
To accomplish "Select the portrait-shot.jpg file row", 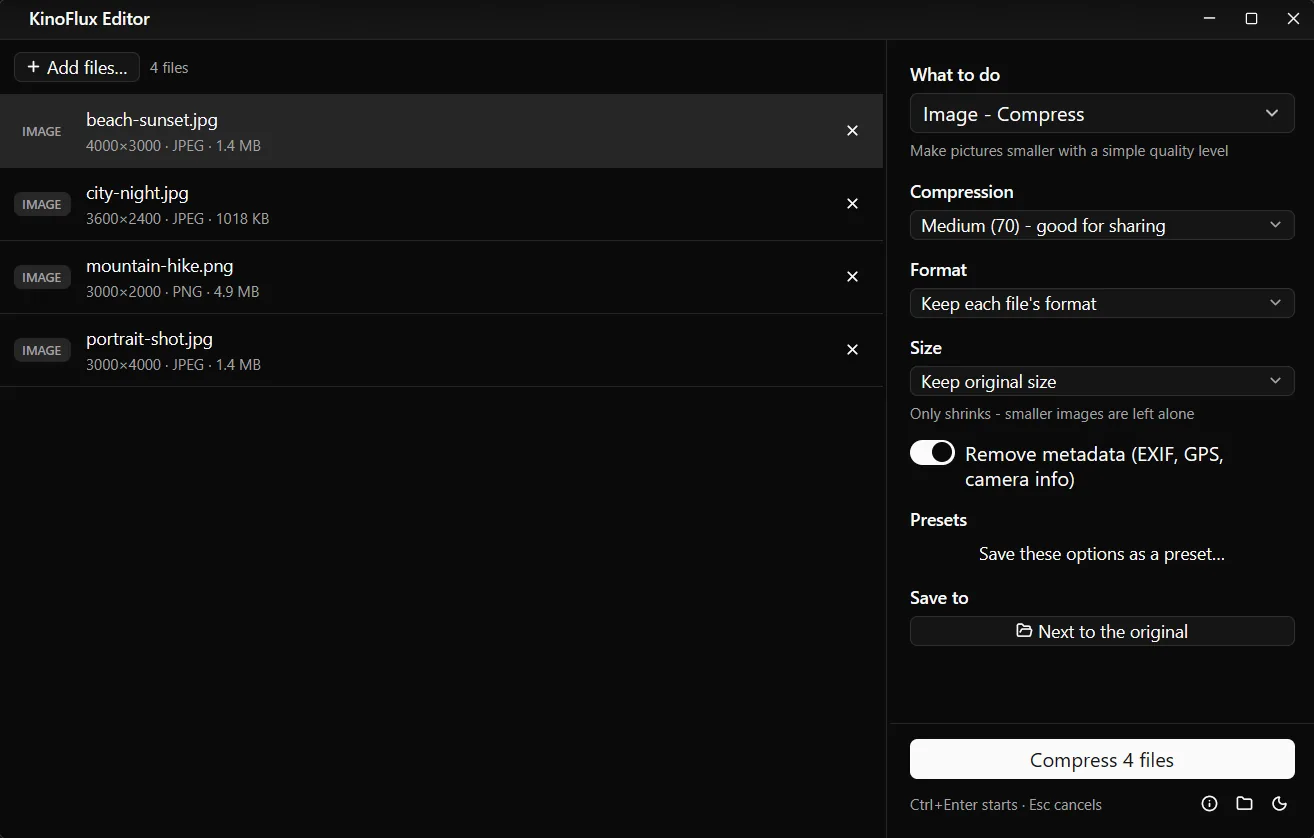I will point(441,351).
